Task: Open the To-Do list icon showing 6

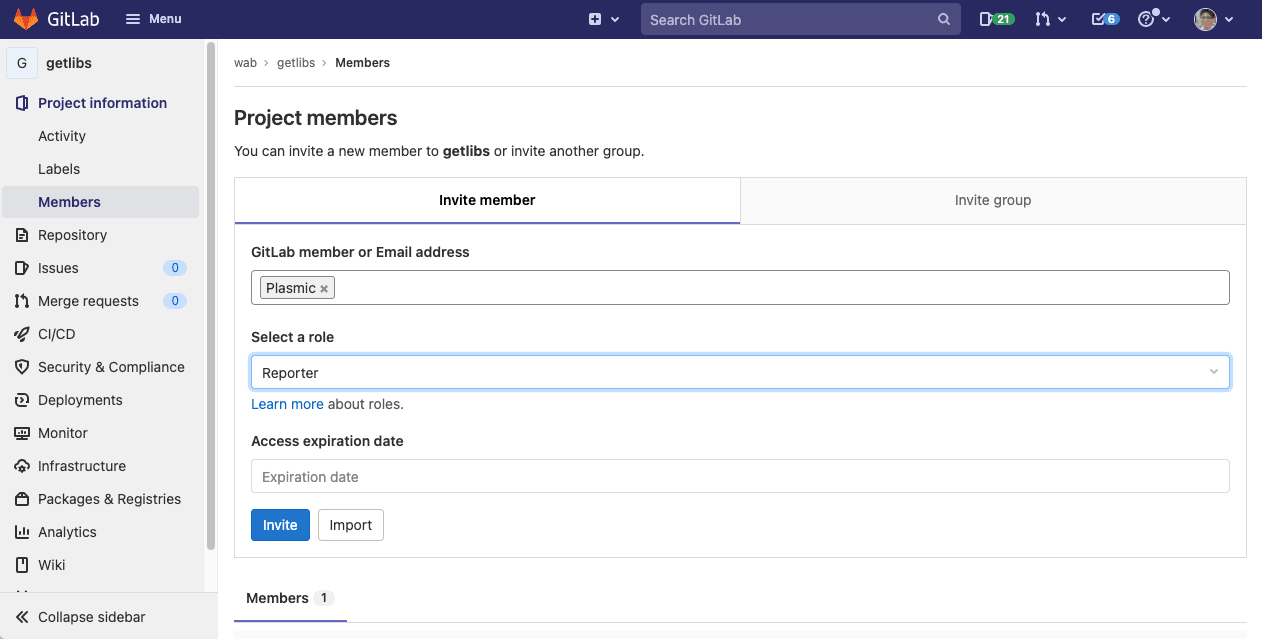Action: (x=1105, y=19)
